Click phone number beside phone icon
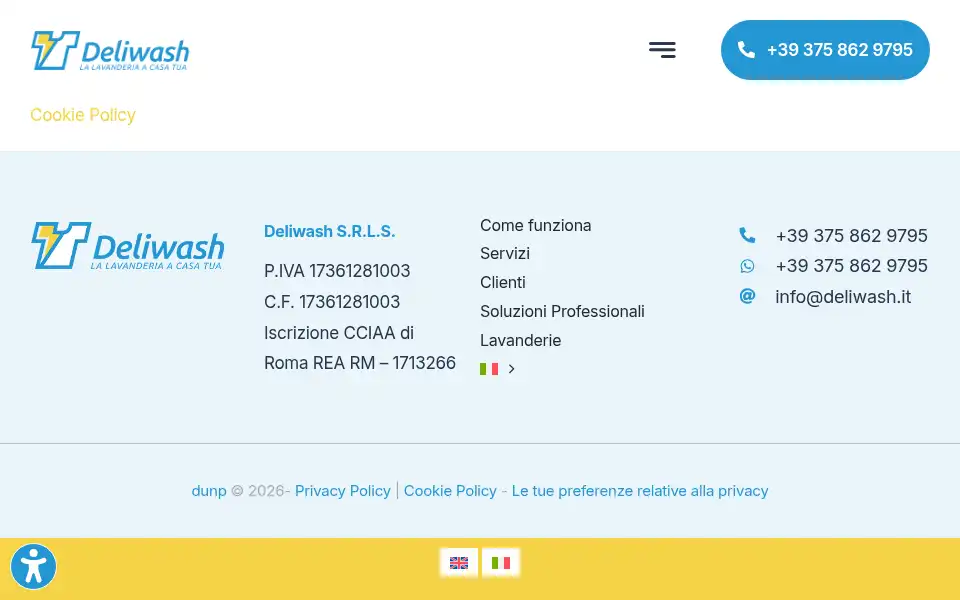The image size is (960, 600). pyautogui.click(x=851, y=235)
